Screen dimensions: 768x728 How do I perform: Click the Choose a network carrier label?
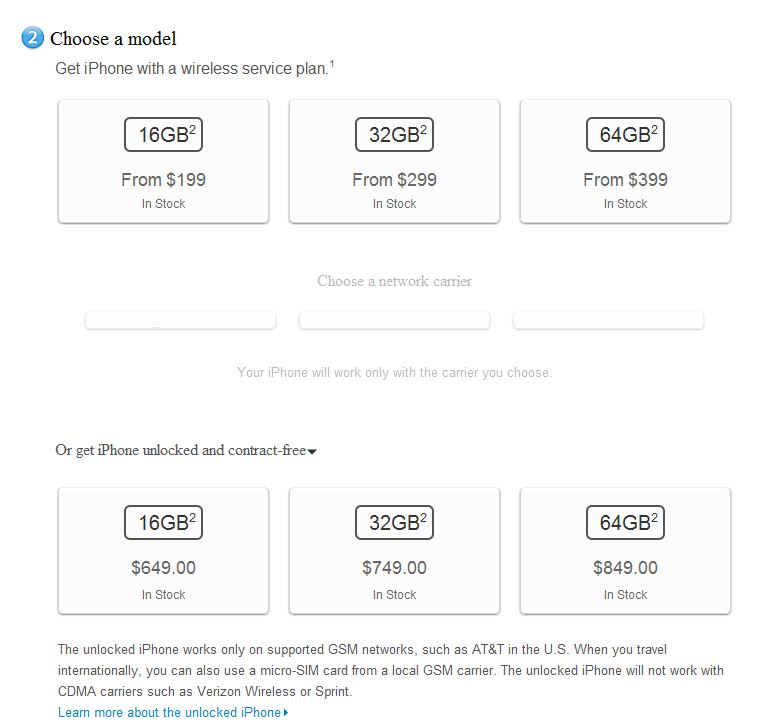(394, 281)
